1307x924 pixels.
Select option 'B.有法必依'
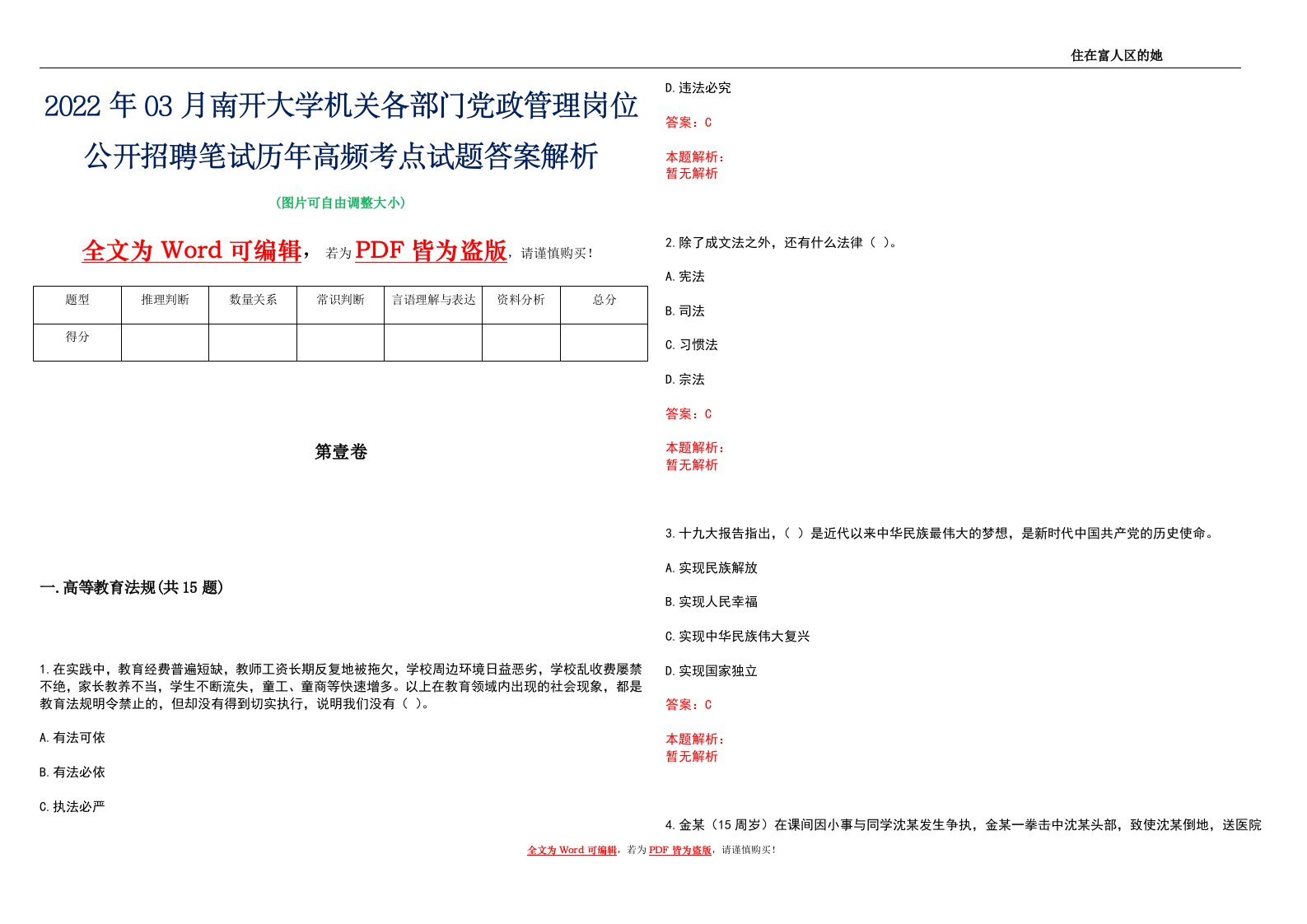pyautogui.click(x=72, y=772)
